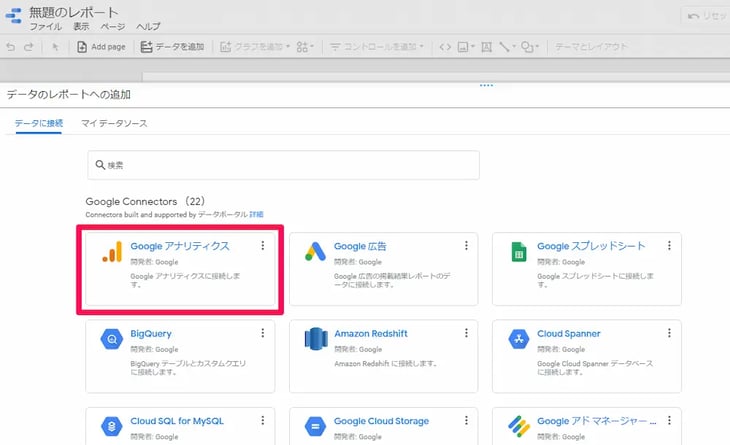
Task: Switch to the マイデータソース tab
Action: coord(114,123)
